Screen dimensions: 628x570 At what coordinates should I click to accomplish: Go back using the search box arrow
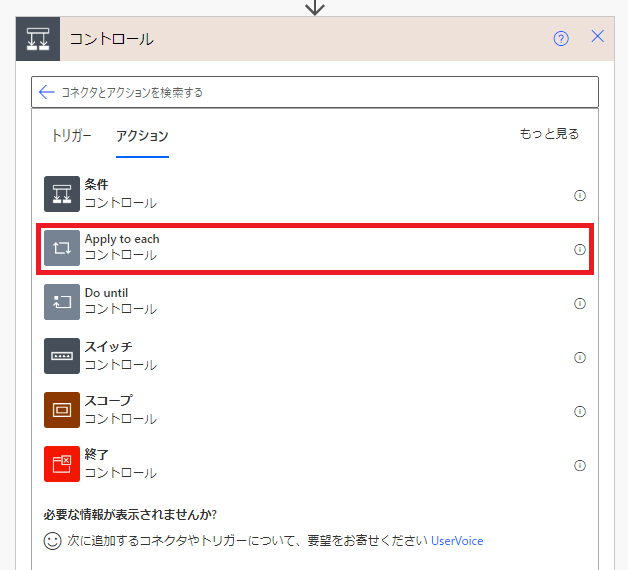[x=46, y=92]
